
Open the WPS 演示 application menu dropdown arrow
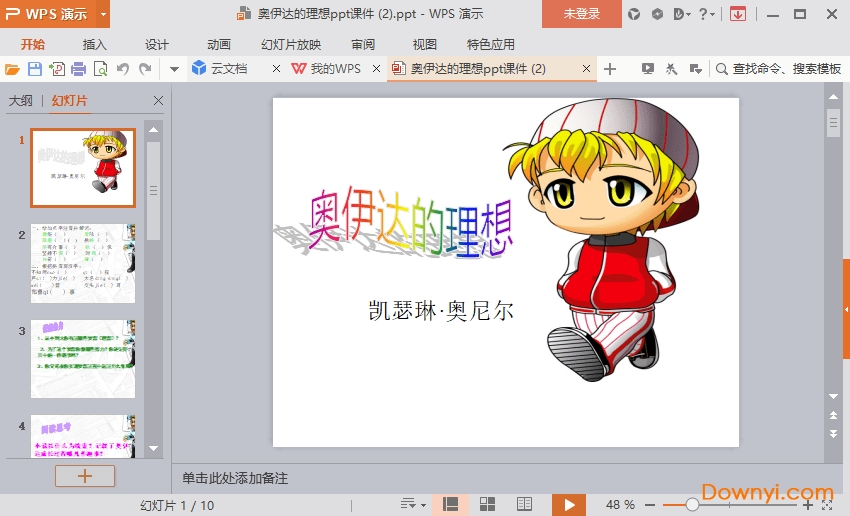coord(103,14)
